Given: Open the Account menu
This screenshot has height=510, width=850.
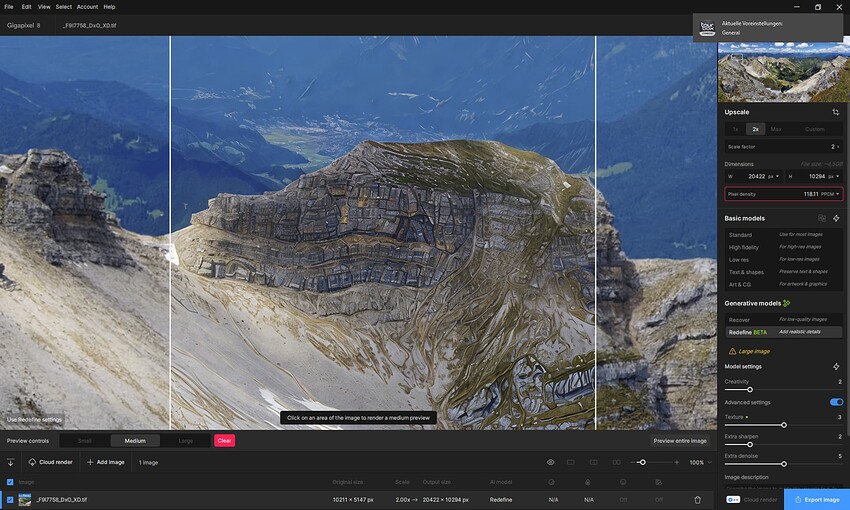Looking at the screenshot, I should point(87,7).
